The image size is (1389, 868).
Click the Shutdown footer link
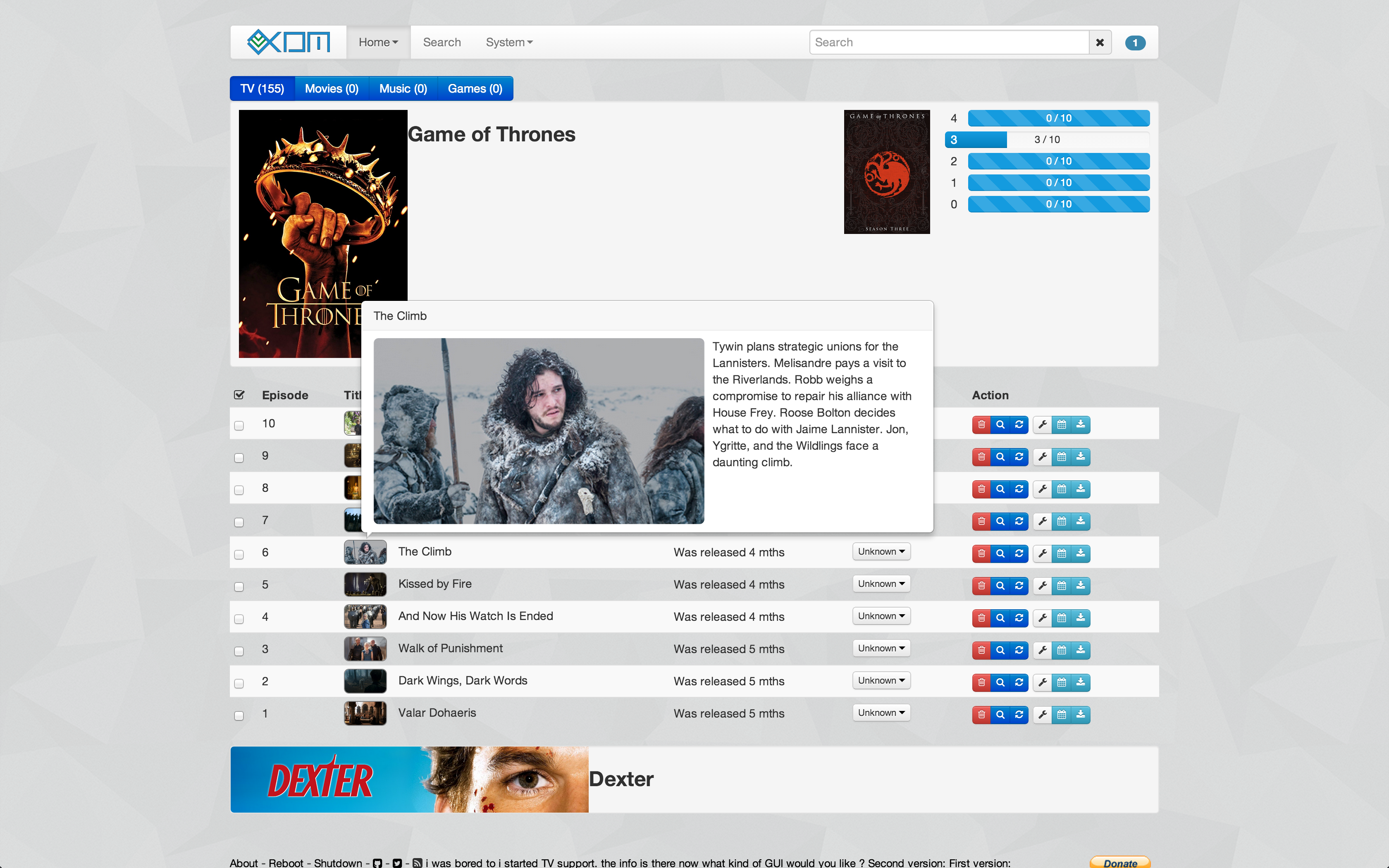tap(338, 863)
